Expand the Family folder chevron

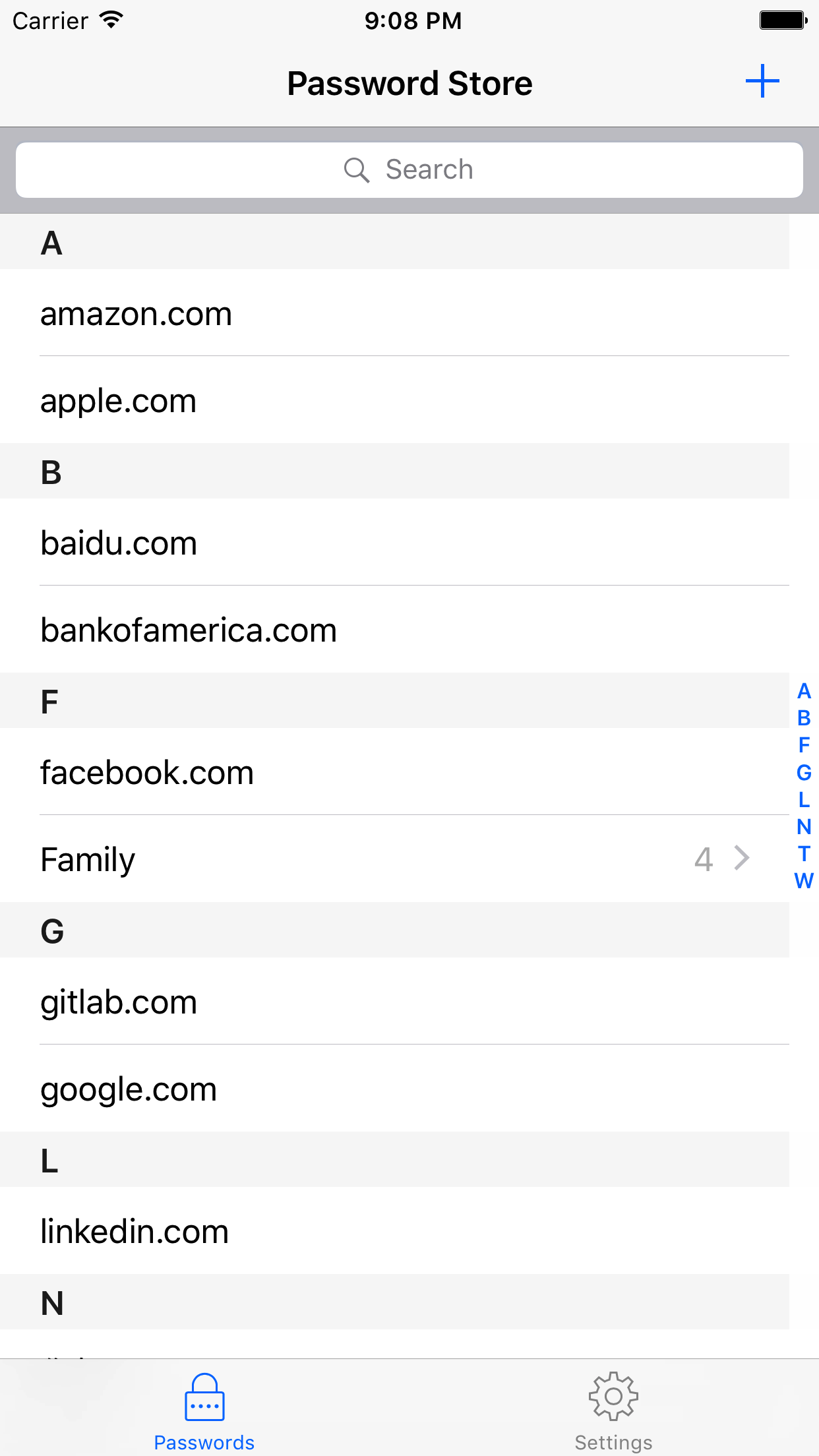pos(742,859)
